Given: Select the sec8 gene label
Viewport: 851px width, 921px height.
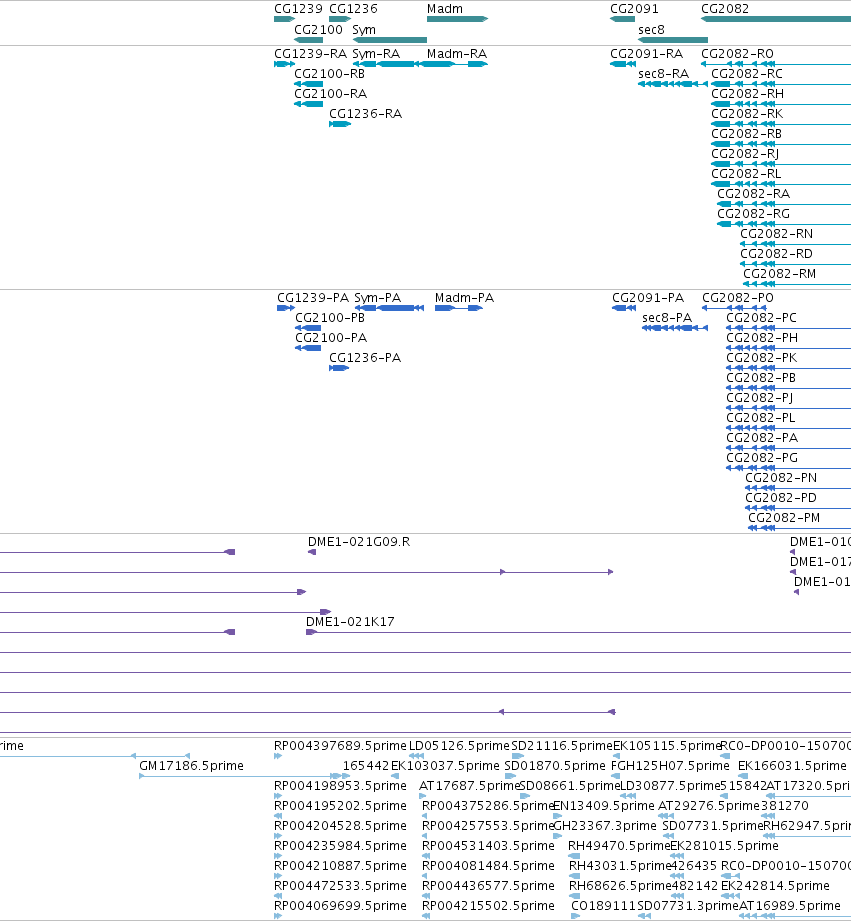Looking at the screenshot, I should 651,29.
